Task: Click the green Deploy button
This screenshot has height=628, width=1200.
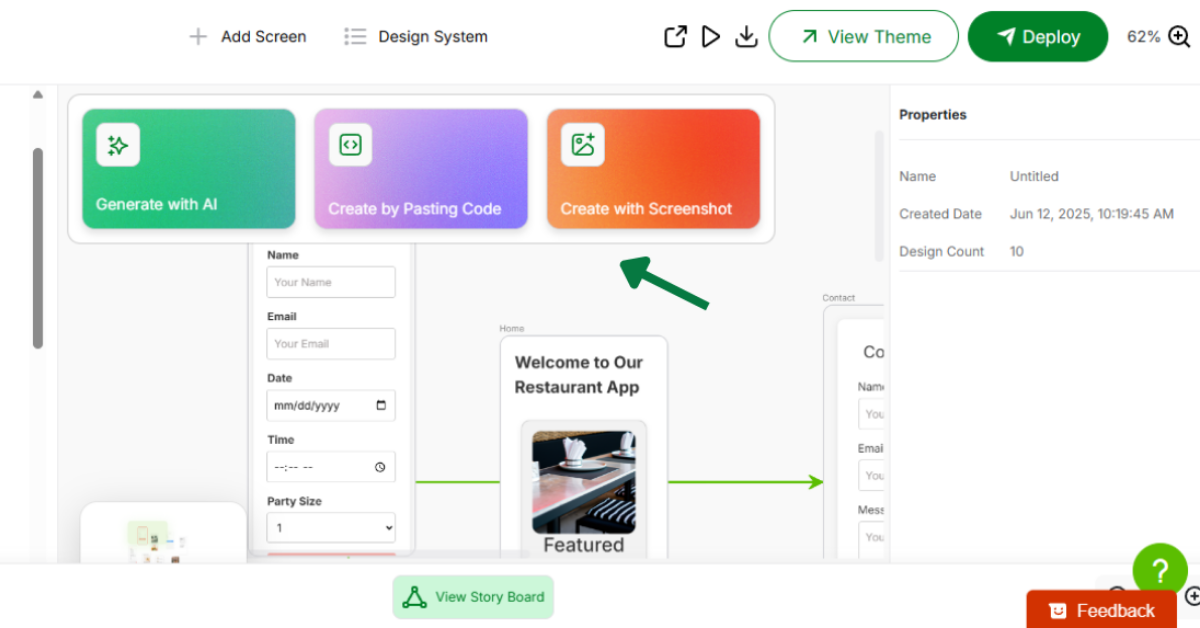Action: [x=1037, y=37]
